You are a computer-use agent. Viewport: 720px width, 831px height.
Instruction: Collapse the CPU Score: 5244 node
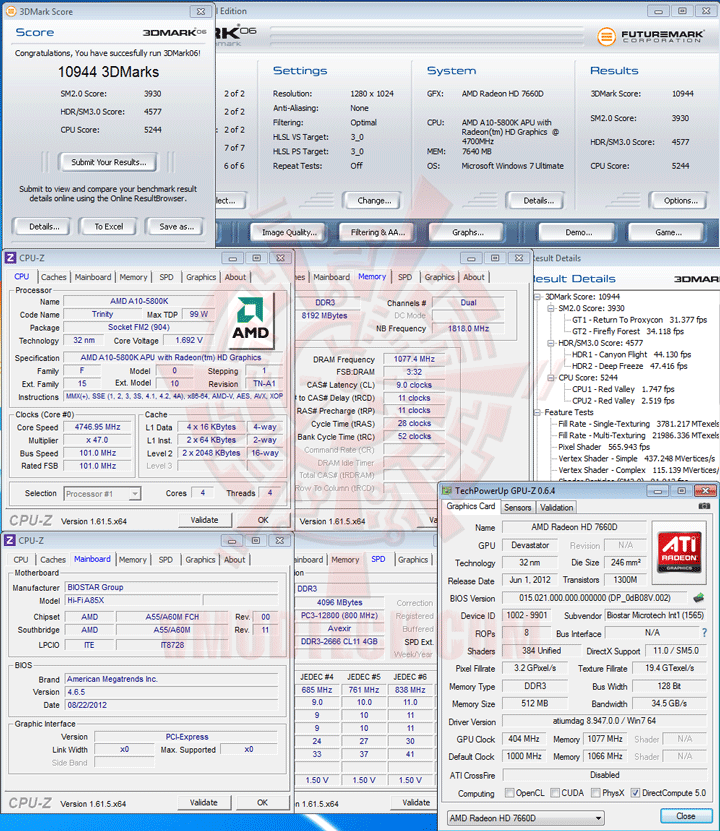[x=550, y=378]
